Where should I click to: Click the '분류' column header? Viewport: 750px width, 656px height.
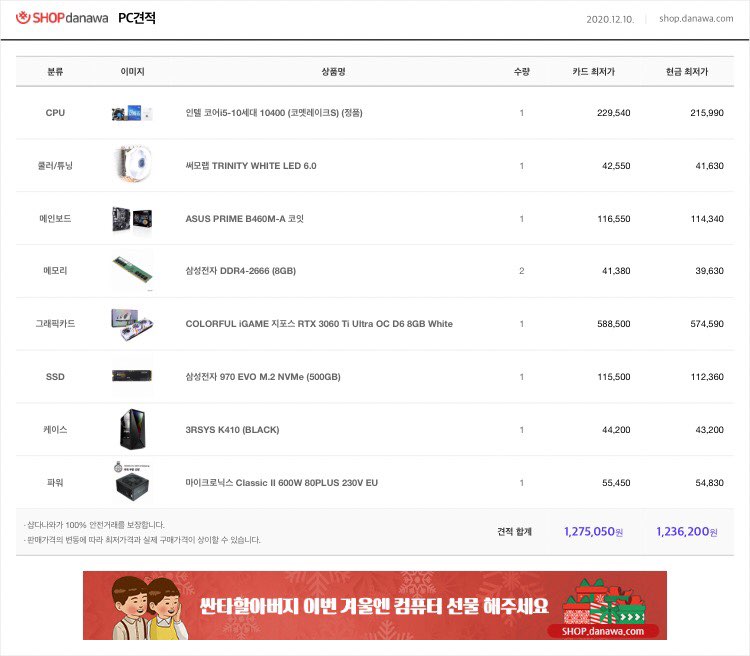[x=55, y=71]
